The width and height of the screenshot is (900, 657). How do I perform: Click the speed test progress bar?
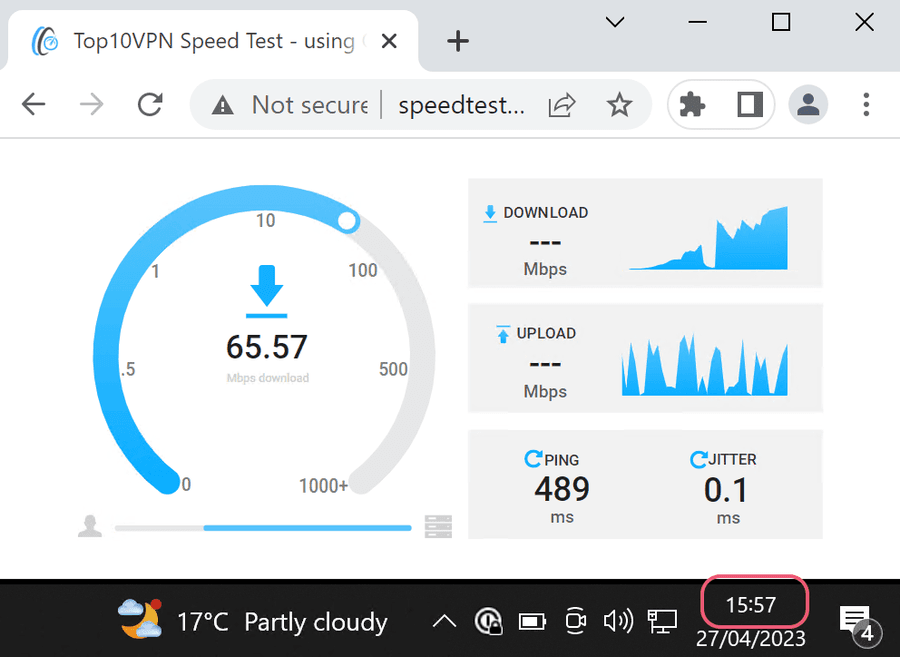pos(263,527)
